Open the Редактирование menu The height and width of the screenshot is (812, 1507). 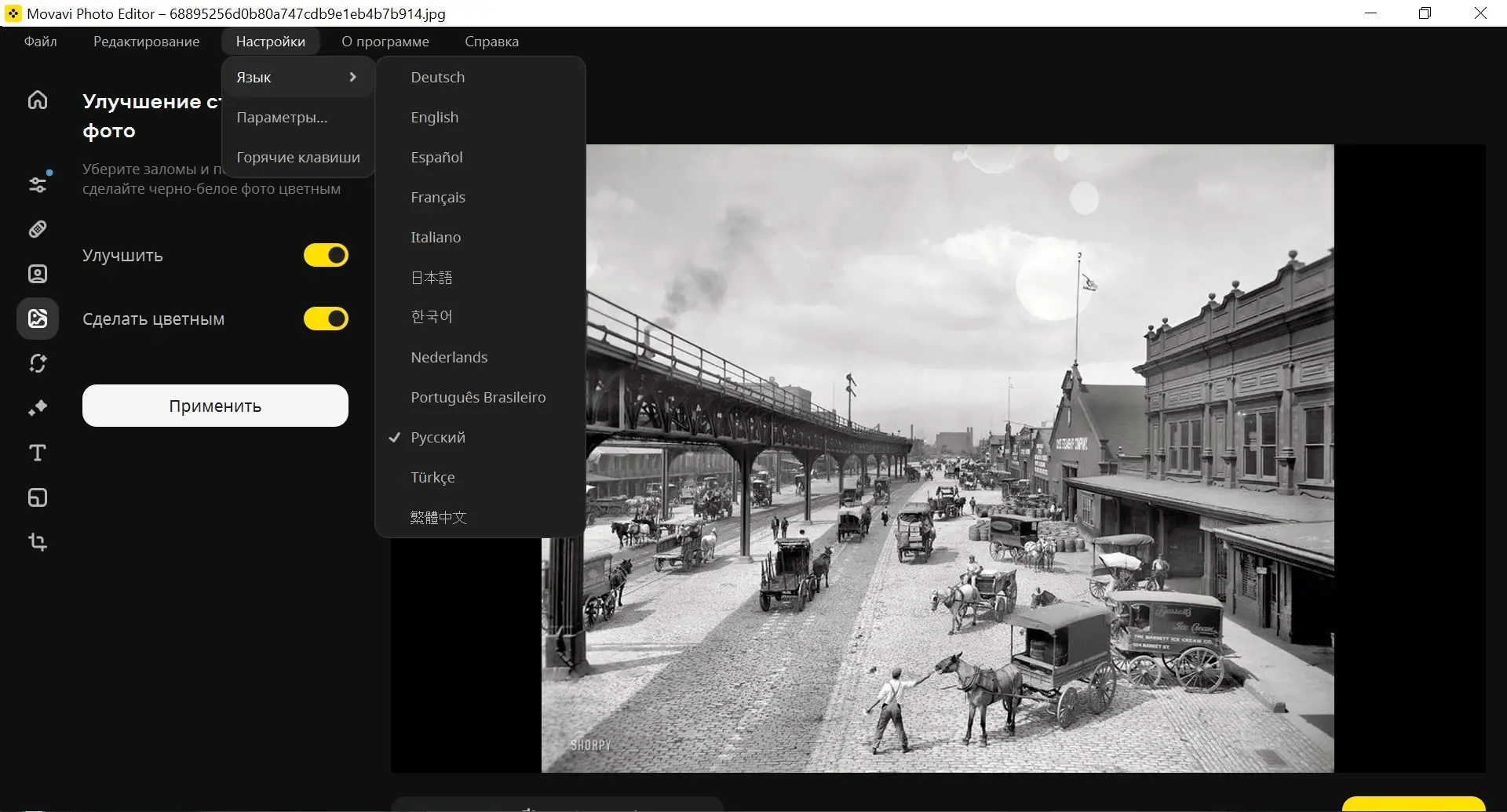click(x=146, y=42)
